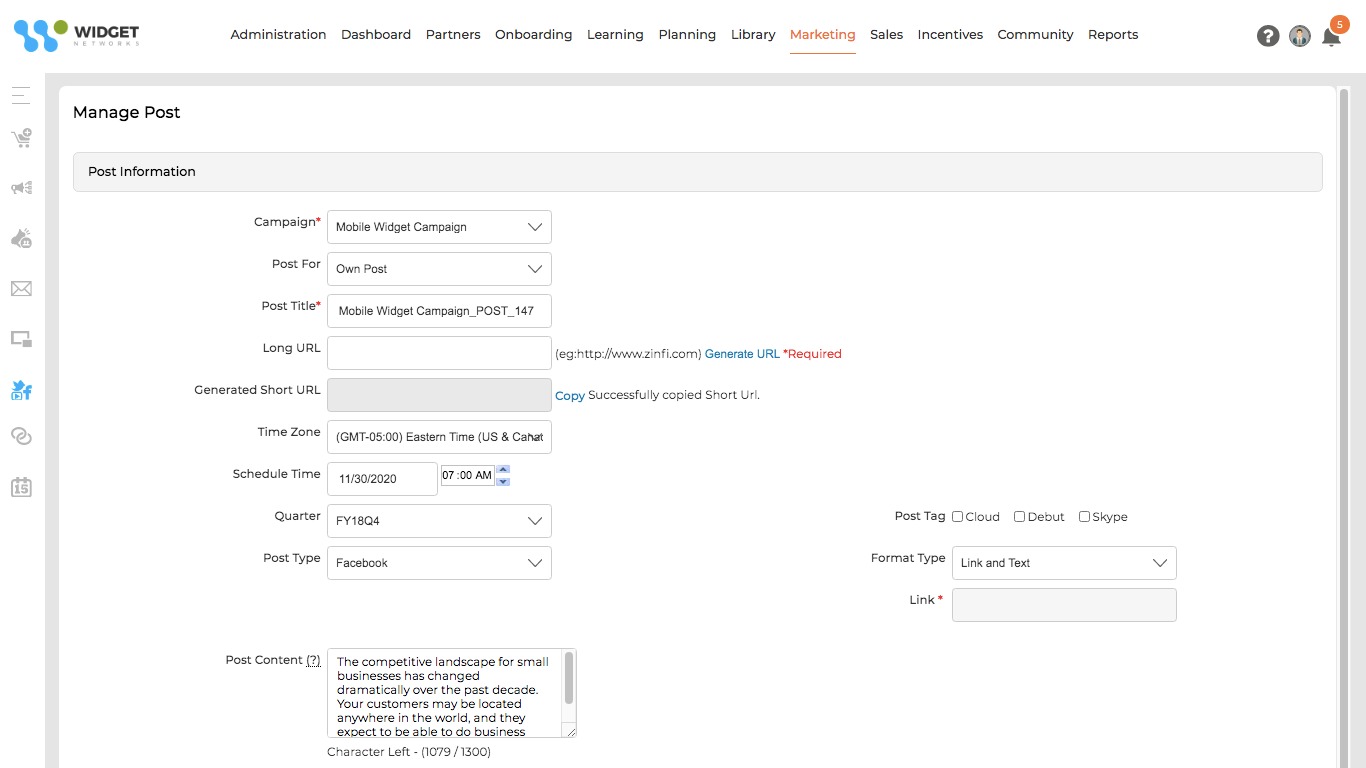Click the 07:00 AM time field
Screen dimensions: 1366x768
pyautogui.click(x=467, y=475)
